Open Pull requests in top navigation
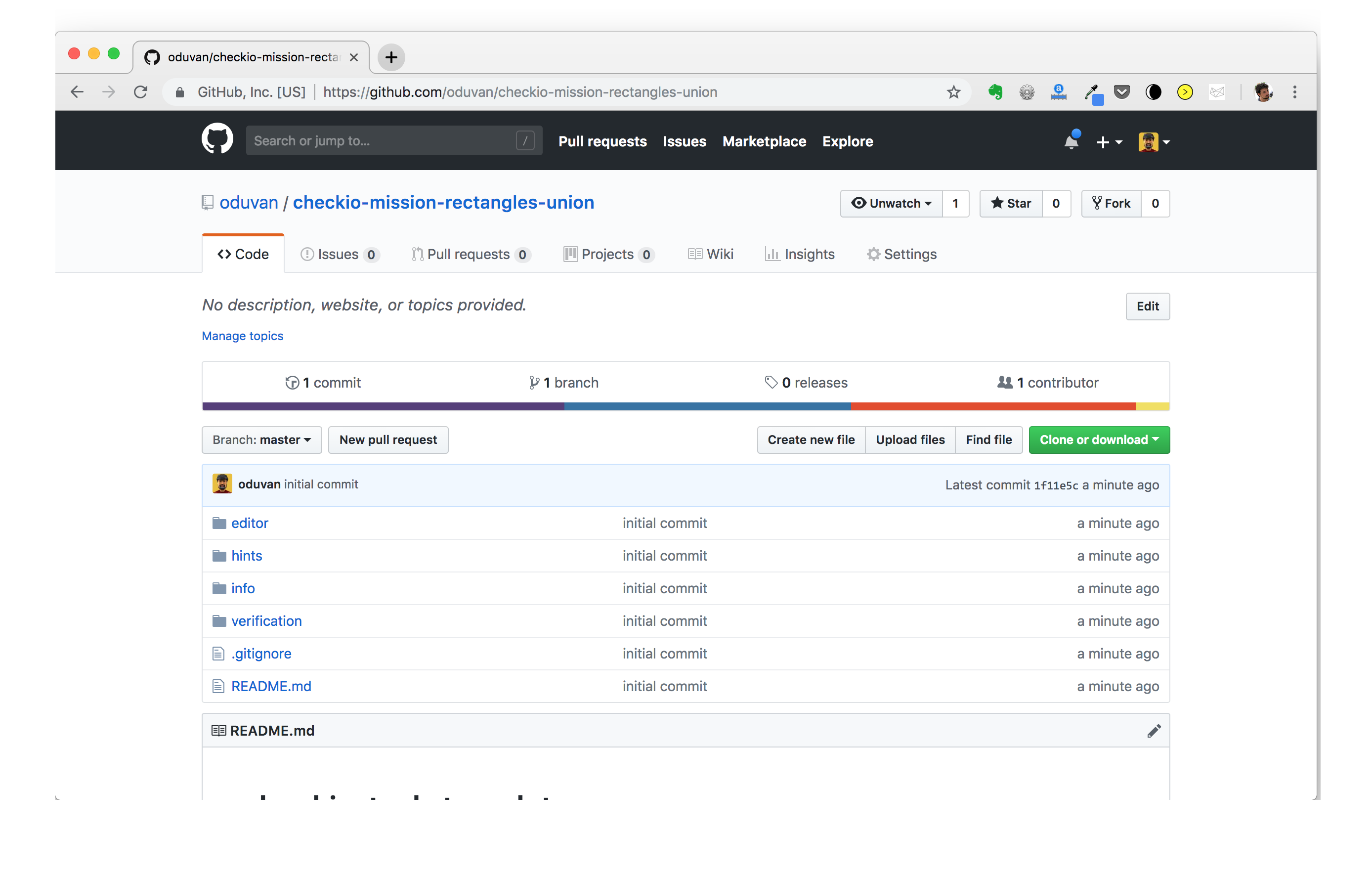Screen dimensions: 1372x879 click(x=602, y=141)
